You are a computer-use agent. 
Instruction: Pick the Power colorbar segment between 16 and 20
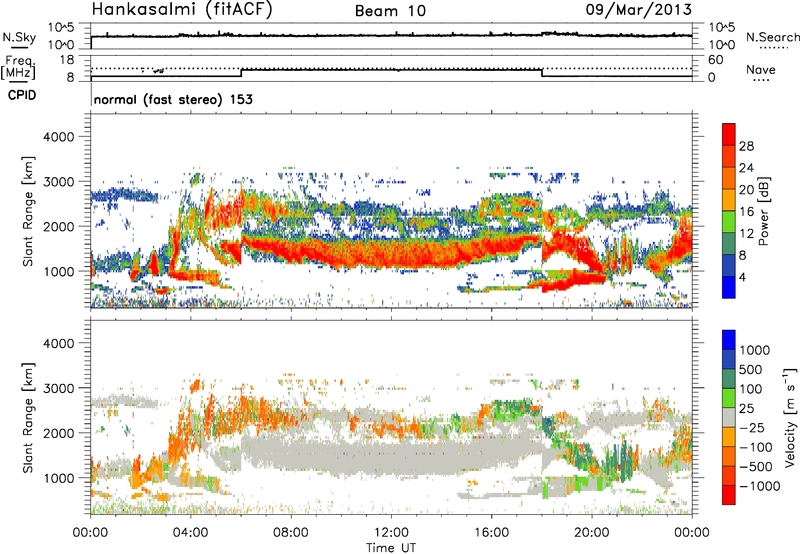(x=729, y=199)
